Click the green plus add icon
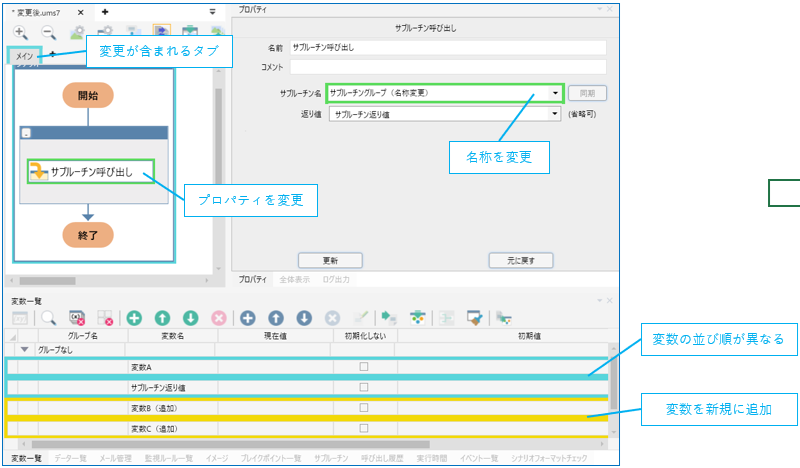 (133, 318)
